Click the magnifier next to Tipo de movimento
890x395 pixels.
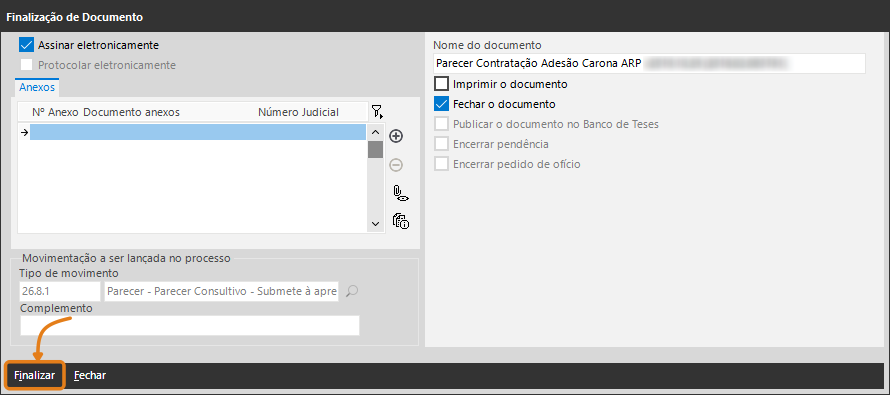pyautogui.click(x=352, y=292)
